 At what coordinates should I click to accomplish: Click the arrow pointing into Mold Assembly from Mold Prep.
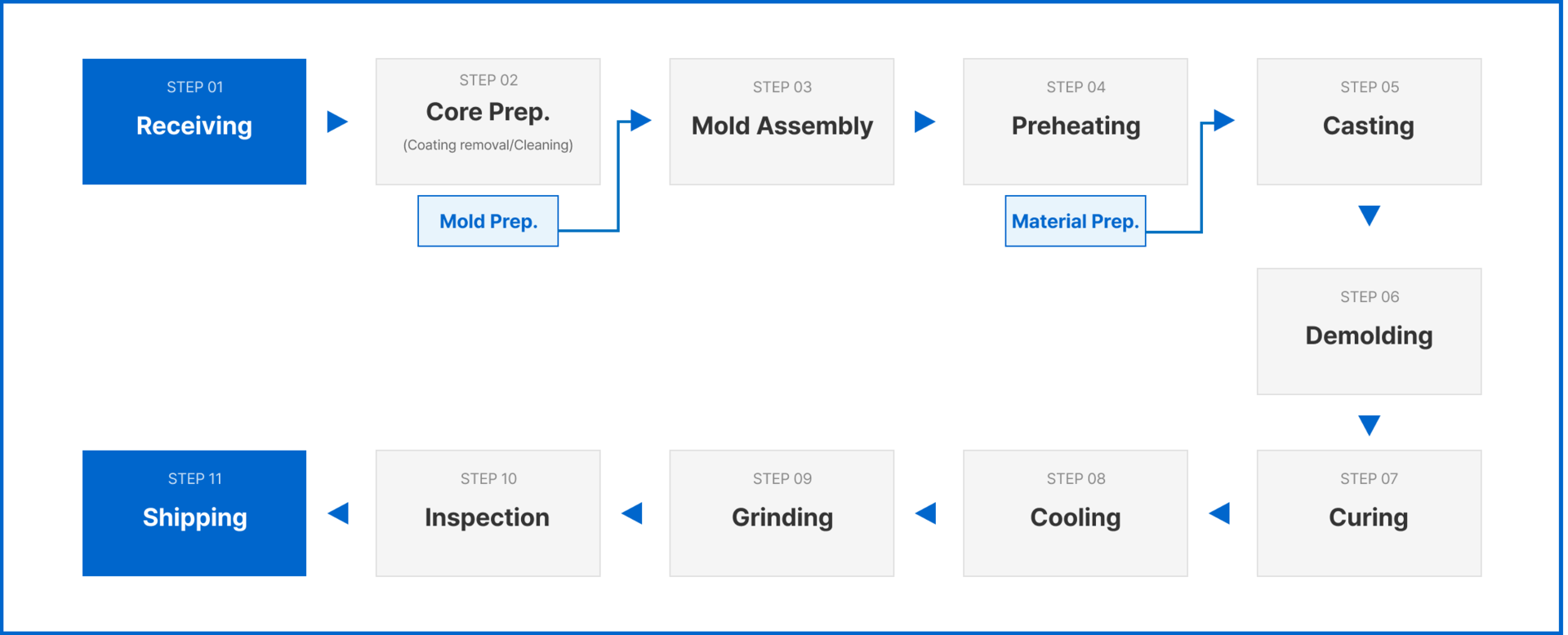tap(641, 121)
